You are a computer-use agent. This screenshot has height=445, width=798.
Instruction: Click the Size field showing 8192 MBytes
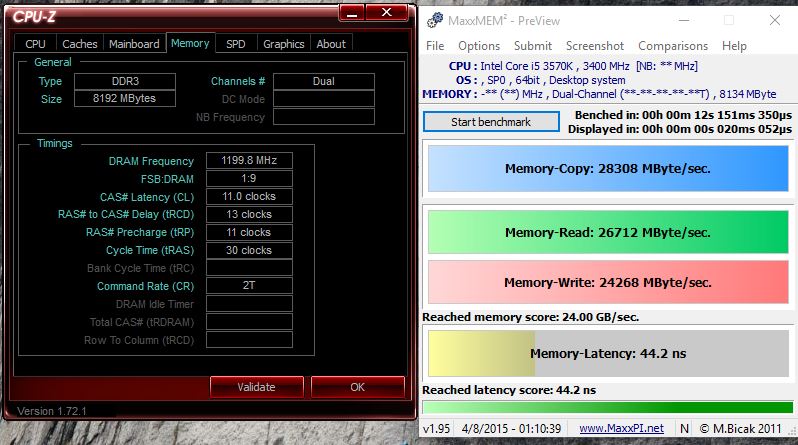click(125, 98)
